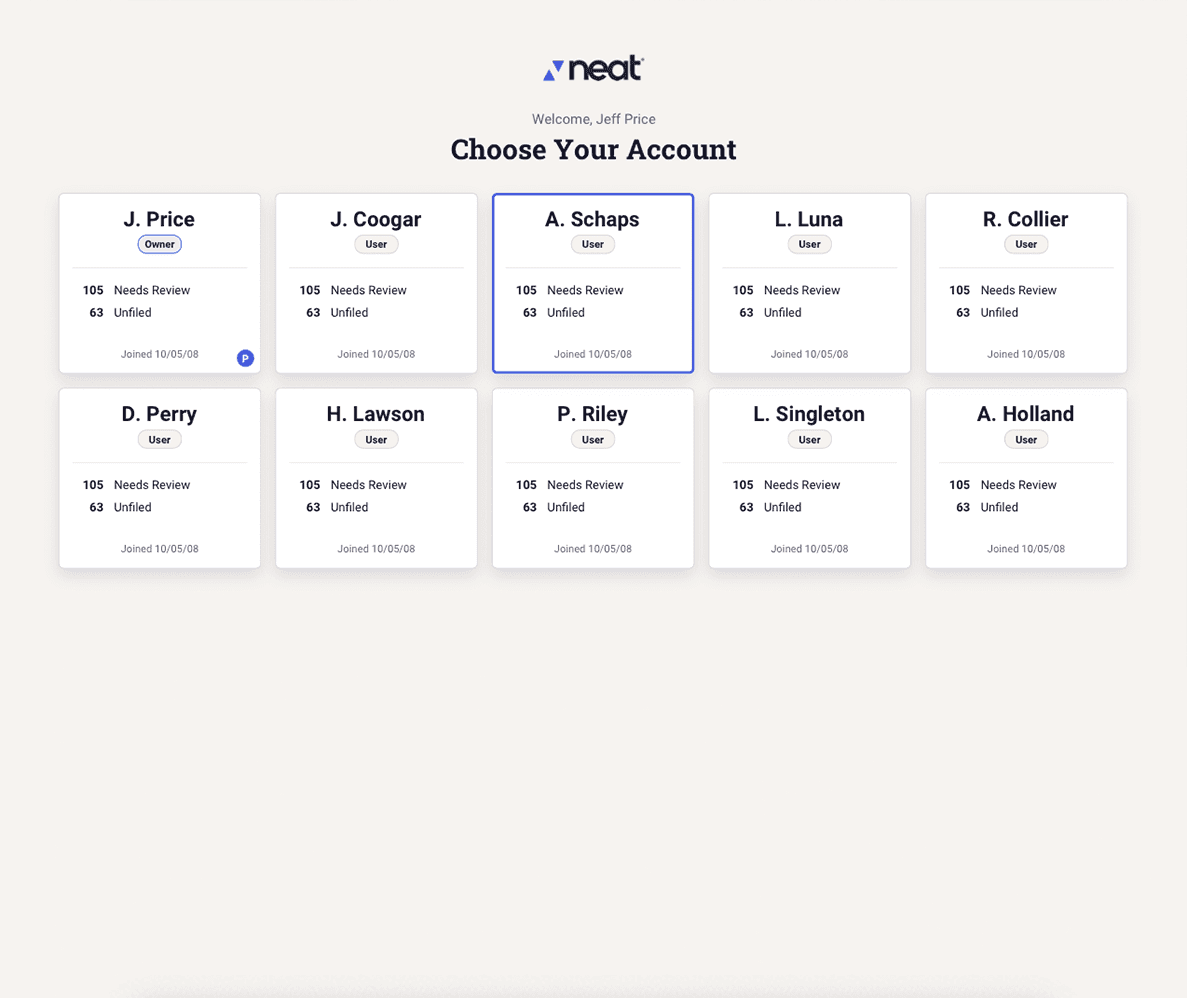1187x998 pixels.
Task: Choose the D. Perry account card
Action: point(160,479)
